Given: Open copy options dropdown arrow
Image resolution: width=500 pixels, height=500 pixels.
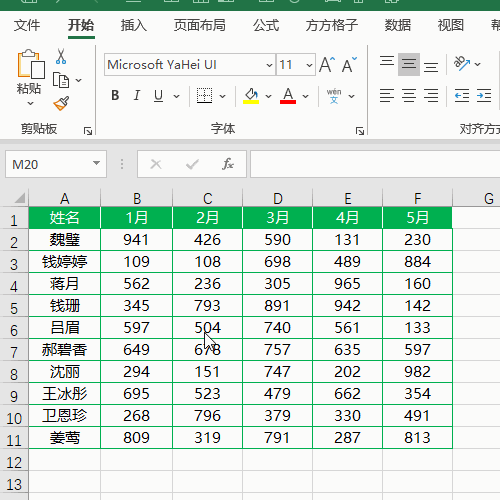Looking at the screenshot, I should coord(78,80).
